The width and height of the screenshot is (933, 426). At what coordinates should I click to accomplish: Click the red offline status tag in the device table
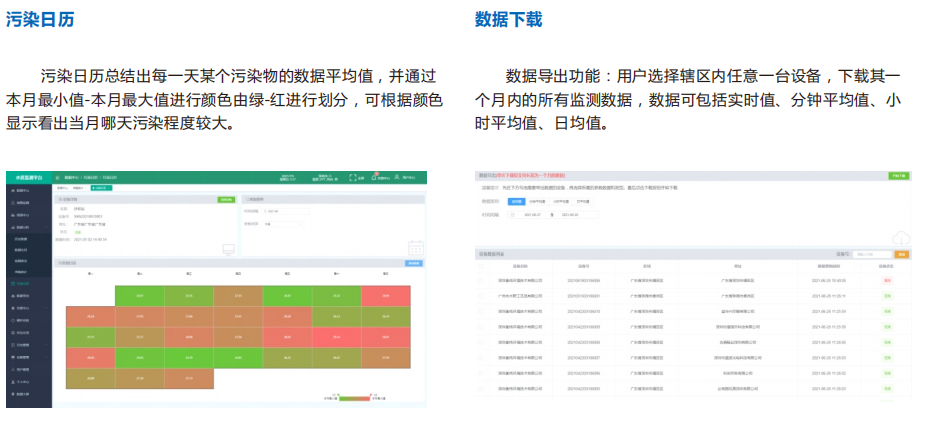click(888, 280)
